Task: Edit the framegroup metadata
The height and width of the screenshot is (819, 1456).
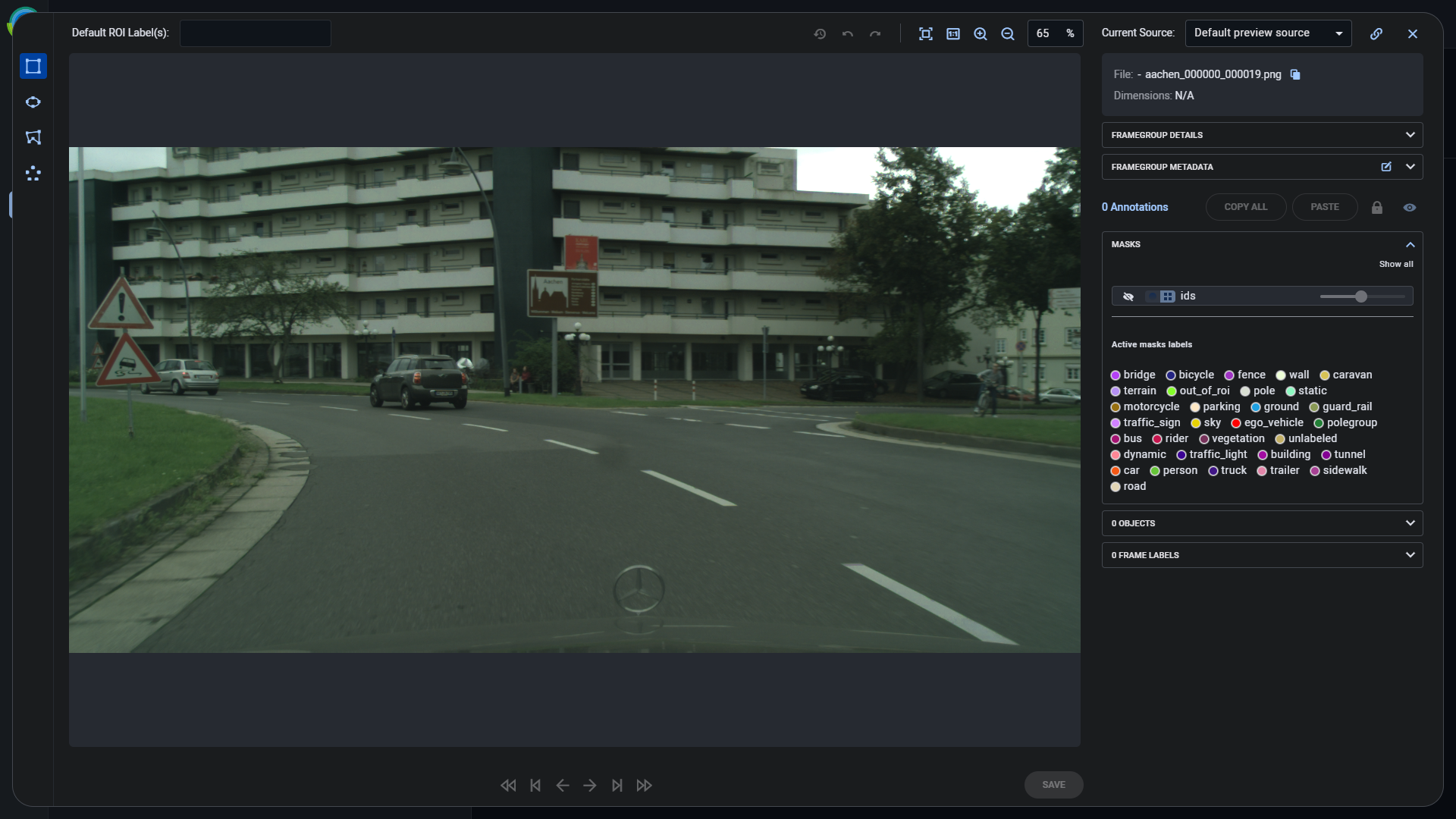Action: [1386, 167]
